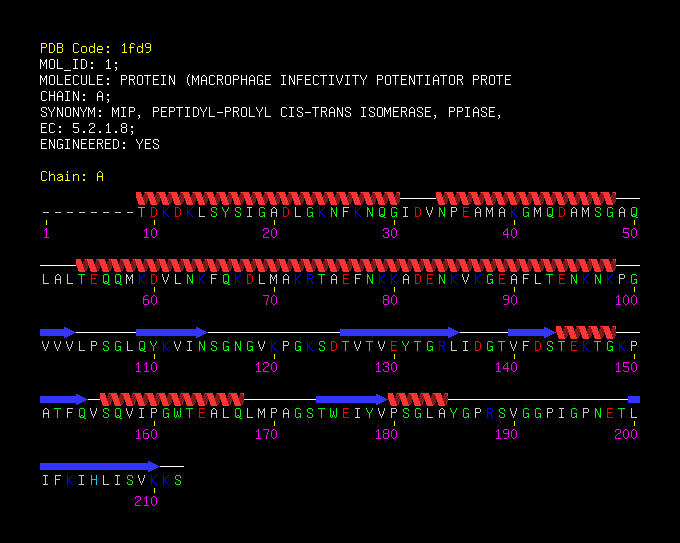Click the blue strand arrow above residues 151-154
The width and height of the screenshot is (680, 543).
pyautogui.click(x=64, y=399)
